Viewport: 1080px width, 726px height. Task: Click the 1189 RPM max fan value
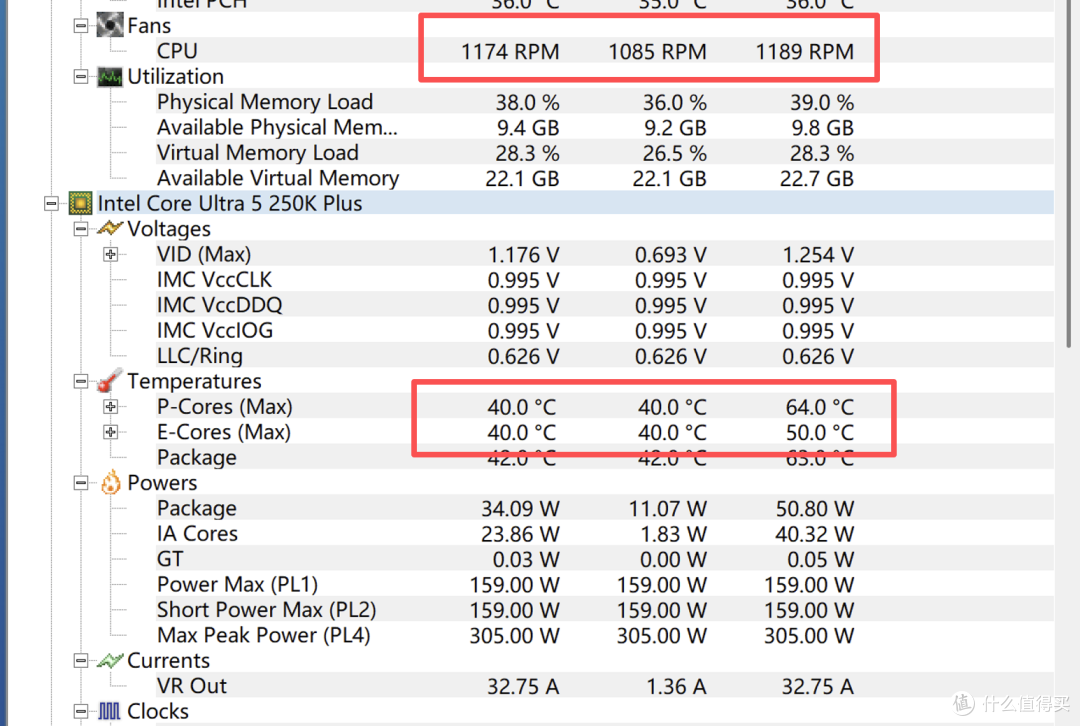tap(804, 52)
